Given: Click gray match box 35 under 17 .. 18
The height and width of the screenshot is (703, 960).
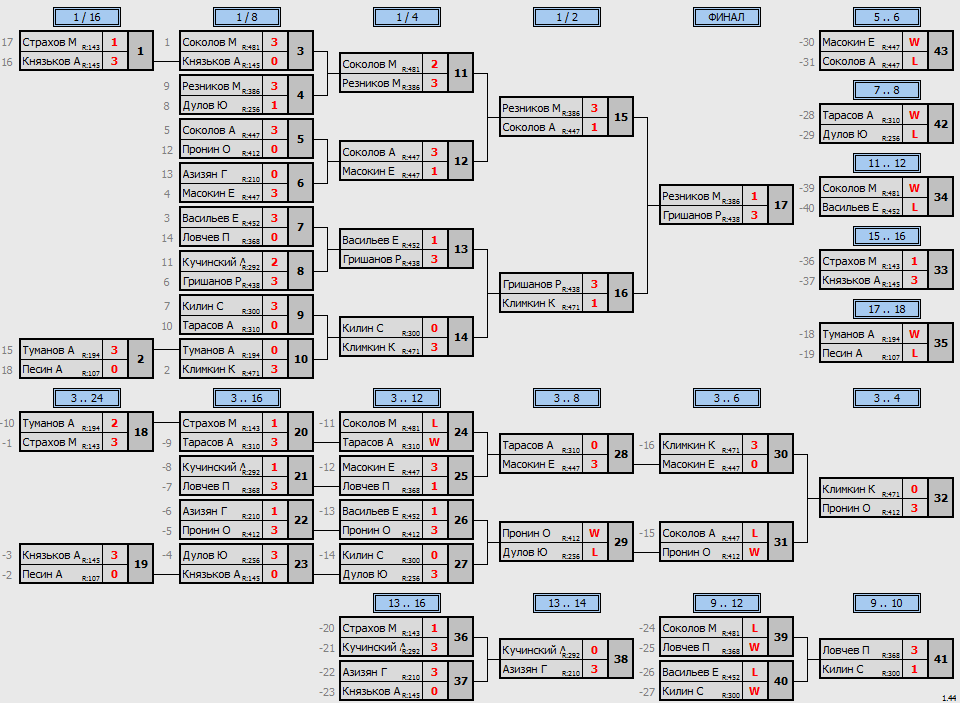Looking at the screenshot, I should coord(941,343).
